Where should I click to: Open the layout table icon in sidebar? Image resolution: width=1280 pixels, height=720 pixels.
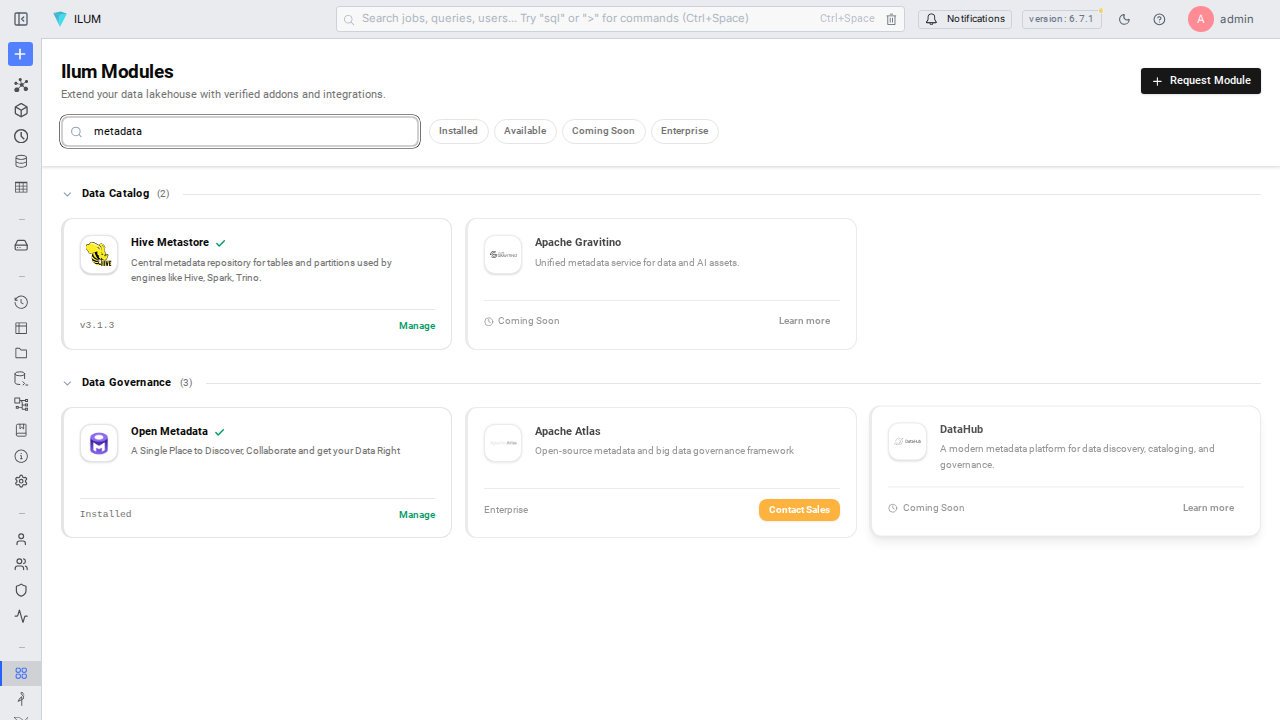pos(21,328)
